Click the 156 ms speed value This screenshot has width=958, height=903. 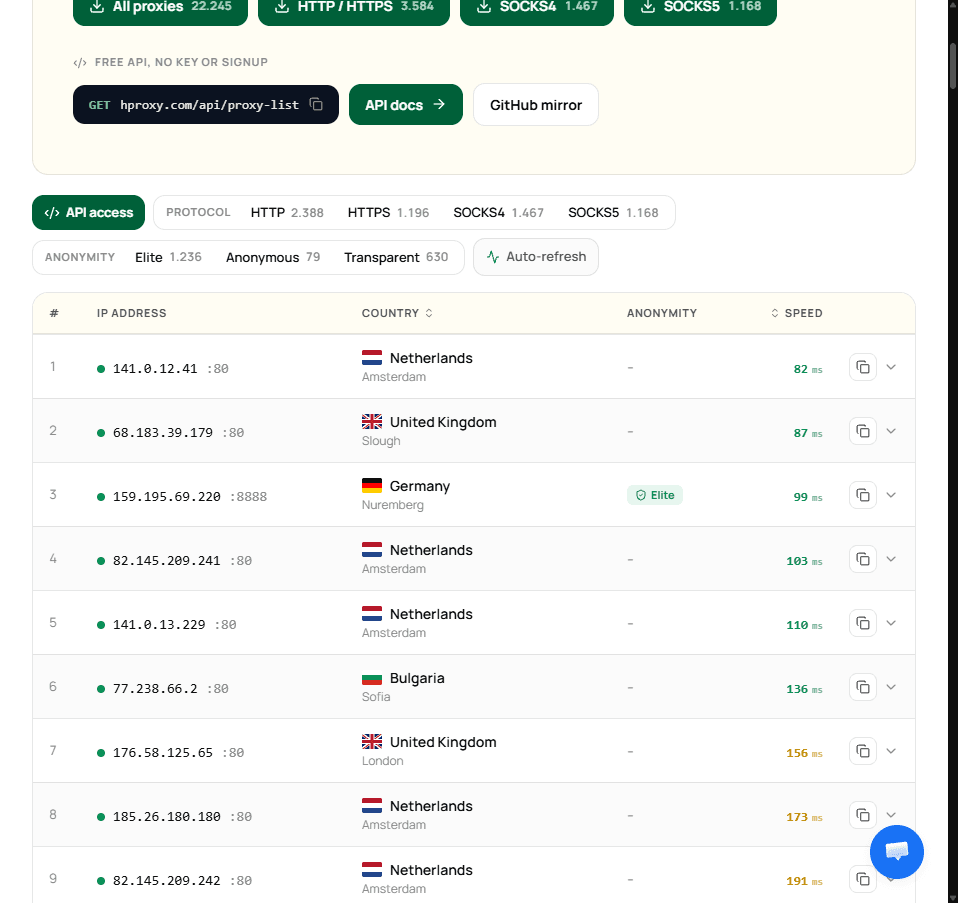tap(804, 753)
